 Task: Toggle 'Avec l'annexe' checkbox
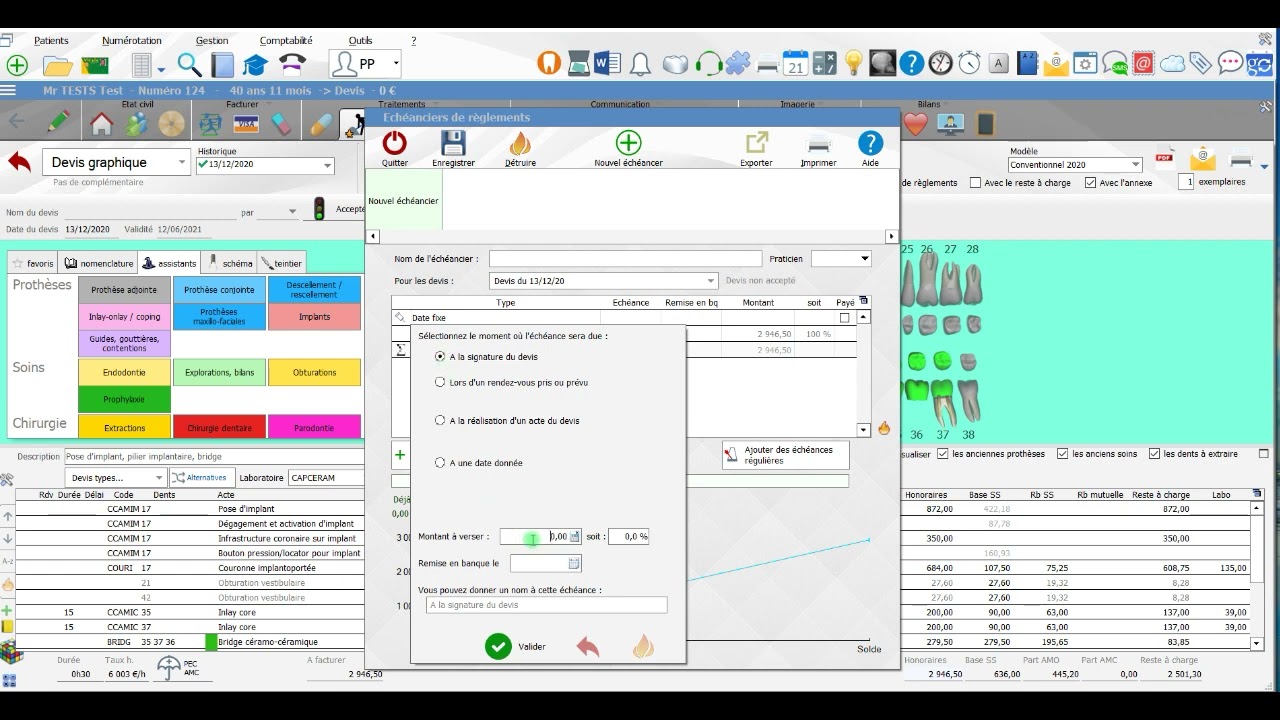(x=1090, y=183)
